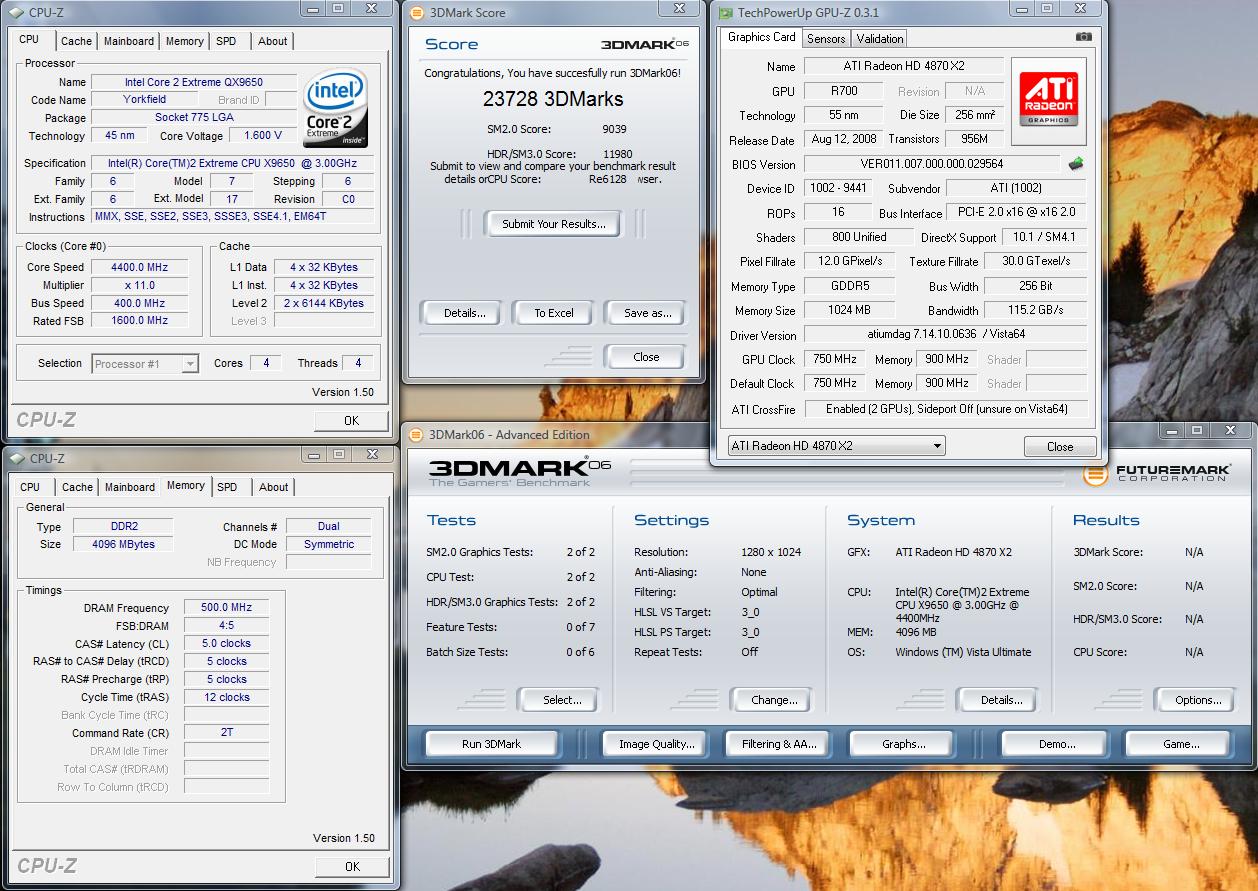Screen dimensions: 1258x891
Task: Click the Core Speed 4400.0 MHz field
Action: (x=140, y=267)
